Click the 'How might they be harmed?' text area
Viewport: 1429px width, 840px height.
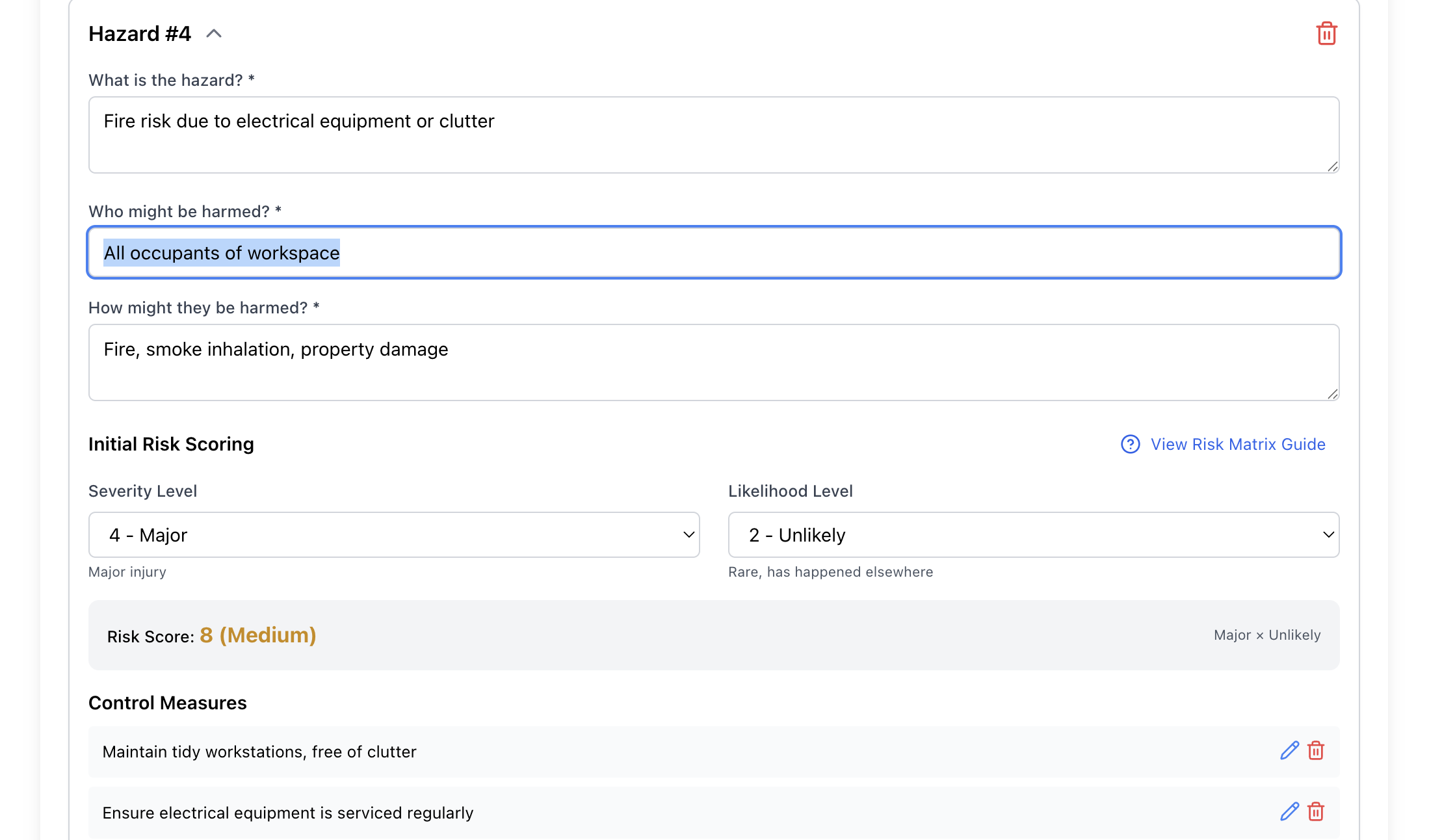(x=713, y=363)
